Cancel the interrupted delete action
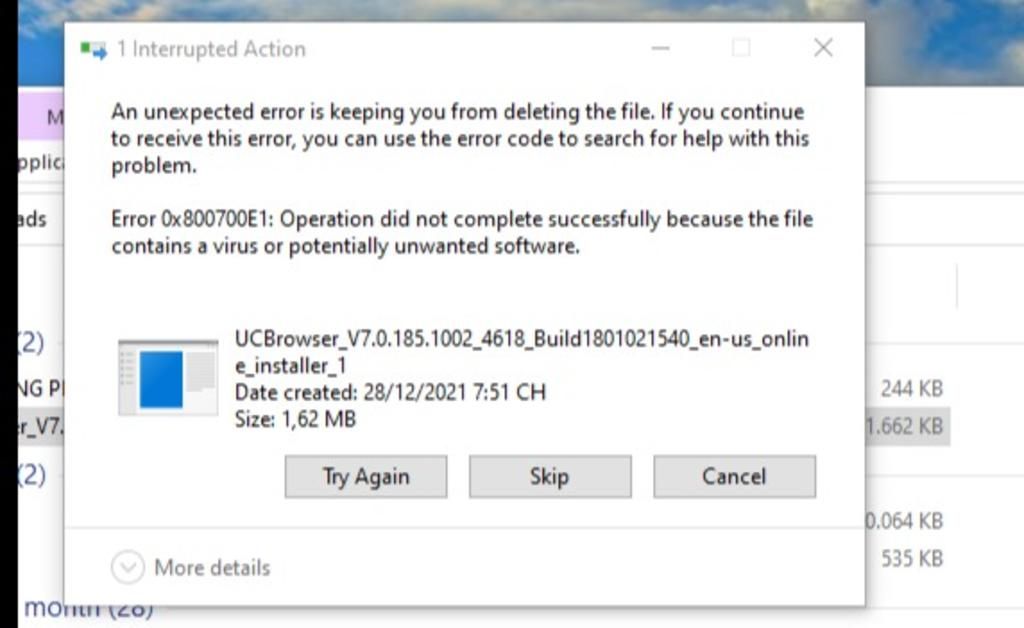The width and height of the screenshot is (1024, 628). (x=734, y=477)
